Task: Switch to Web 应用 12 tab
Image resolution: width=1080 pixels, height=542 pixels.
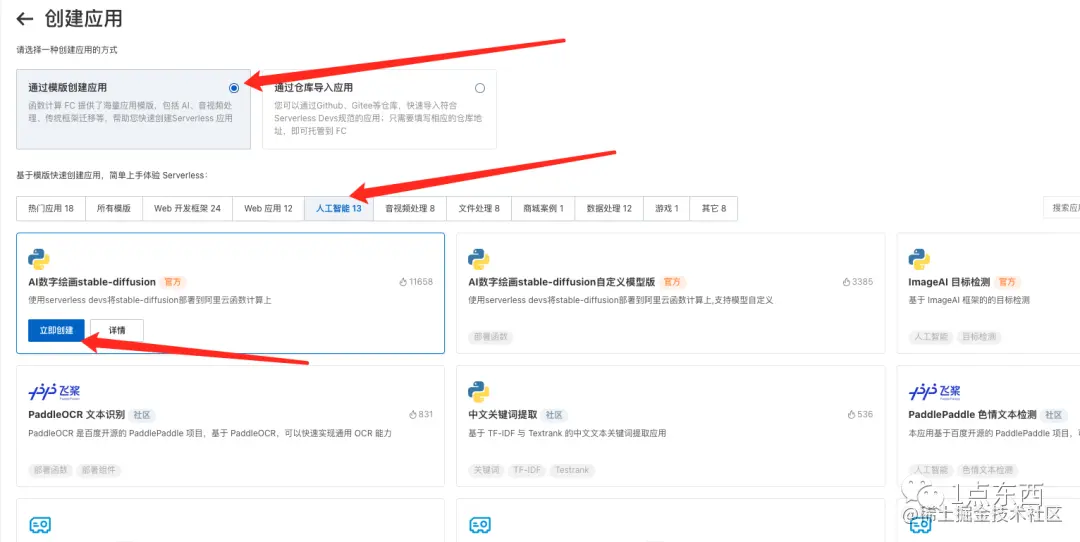Action: click(x=269, y=208)
